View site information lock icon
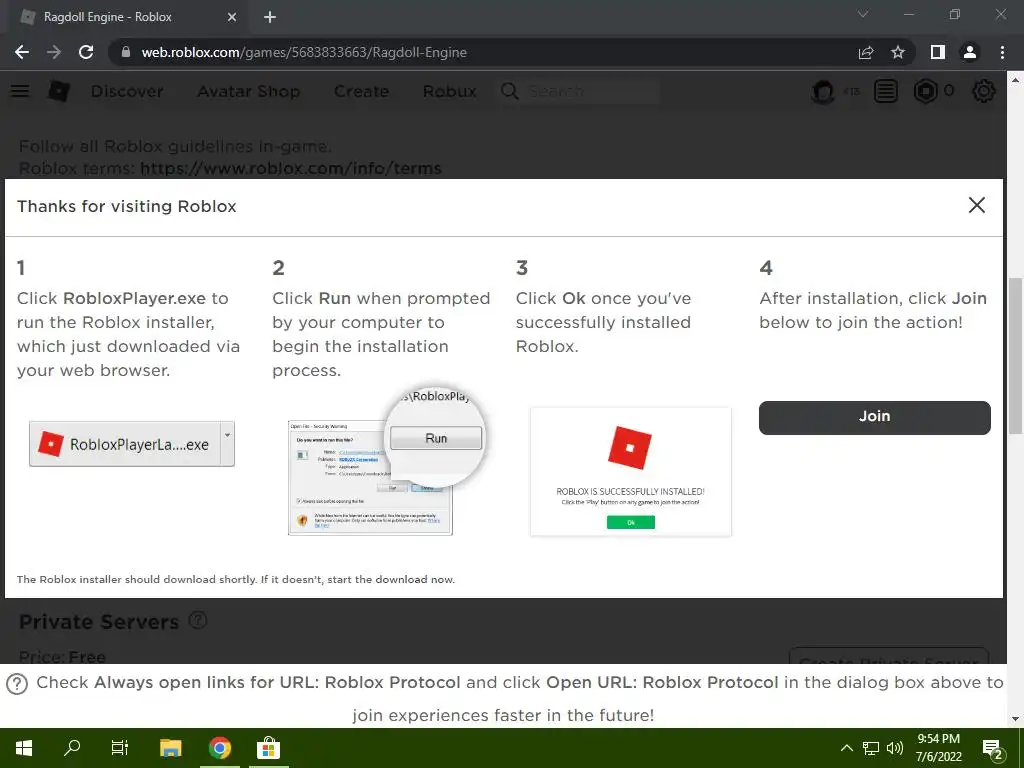The image size is (1024, 768). click(126, 52)
